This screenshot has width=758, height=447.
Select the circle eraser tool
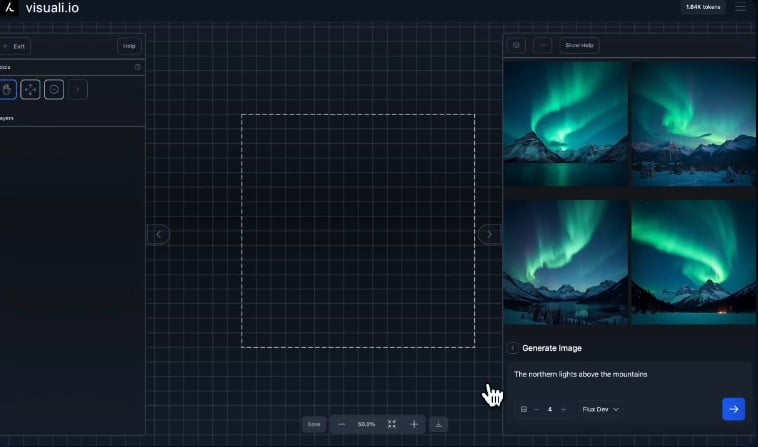point(54,89)
